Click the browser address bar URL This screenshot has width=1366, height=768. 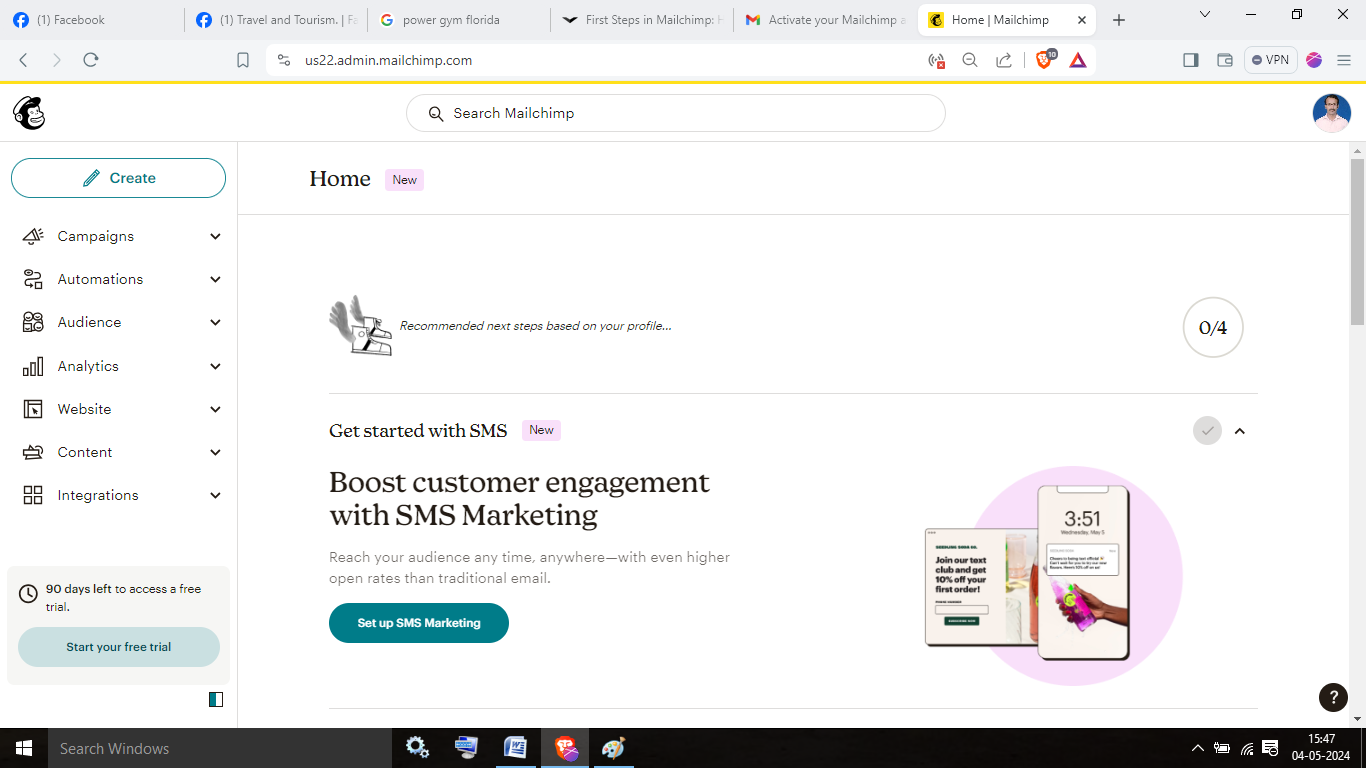point(388,60)
